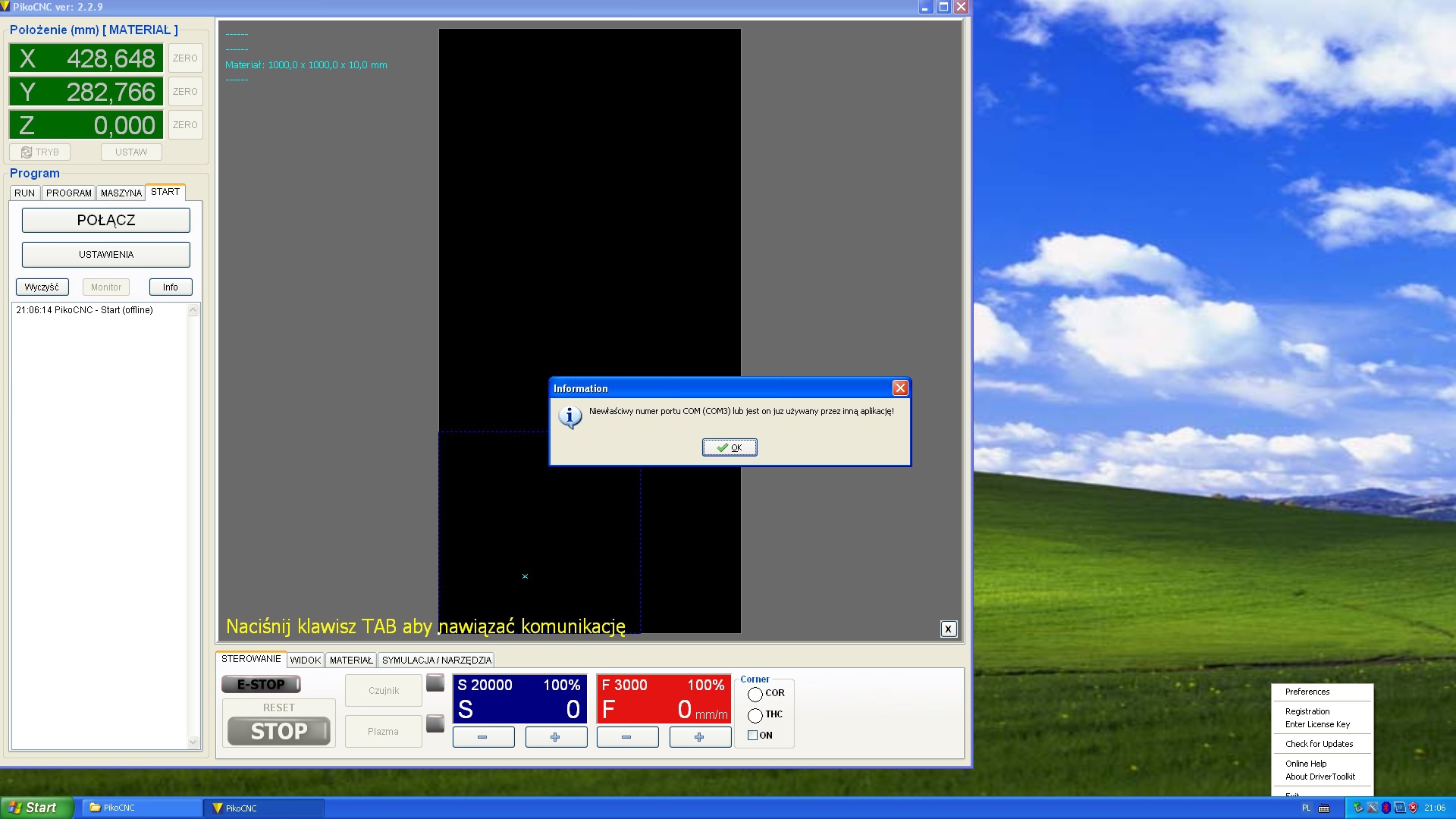Select log entry 'PikoCNC - Start (offline)'
The image size is (1456, 819).
click(85, 310)
